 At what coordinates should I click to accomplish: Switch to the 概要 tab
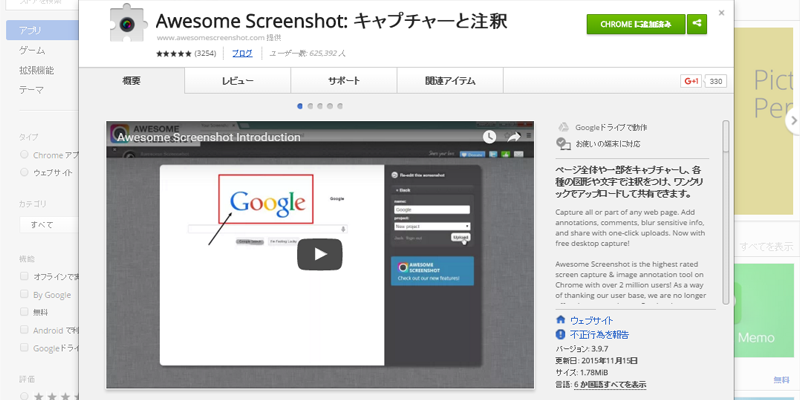tap(132, 81)
